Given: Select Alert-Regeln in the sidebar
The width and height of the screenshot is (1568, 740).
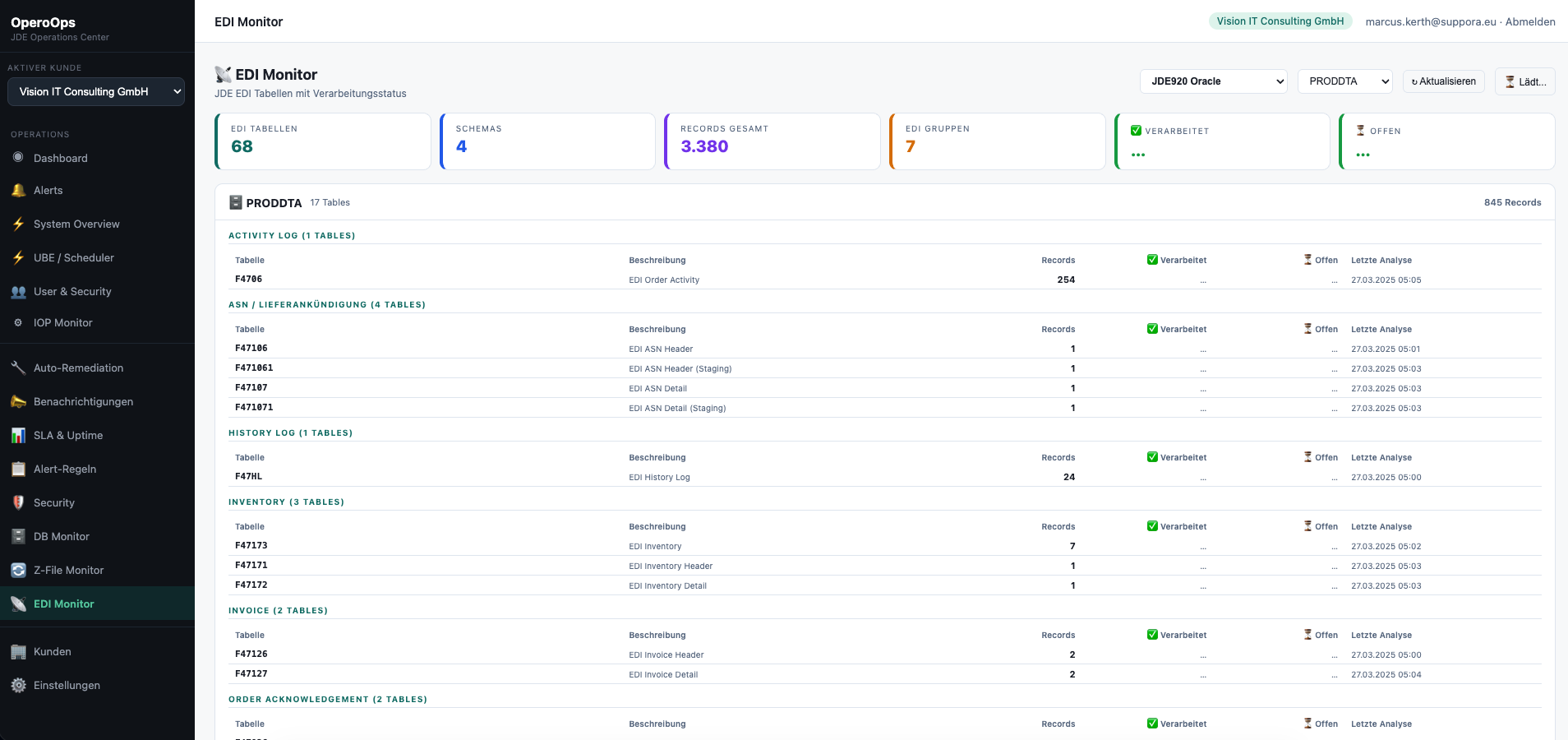Looking at the screenshot, I should coord(65,469).
